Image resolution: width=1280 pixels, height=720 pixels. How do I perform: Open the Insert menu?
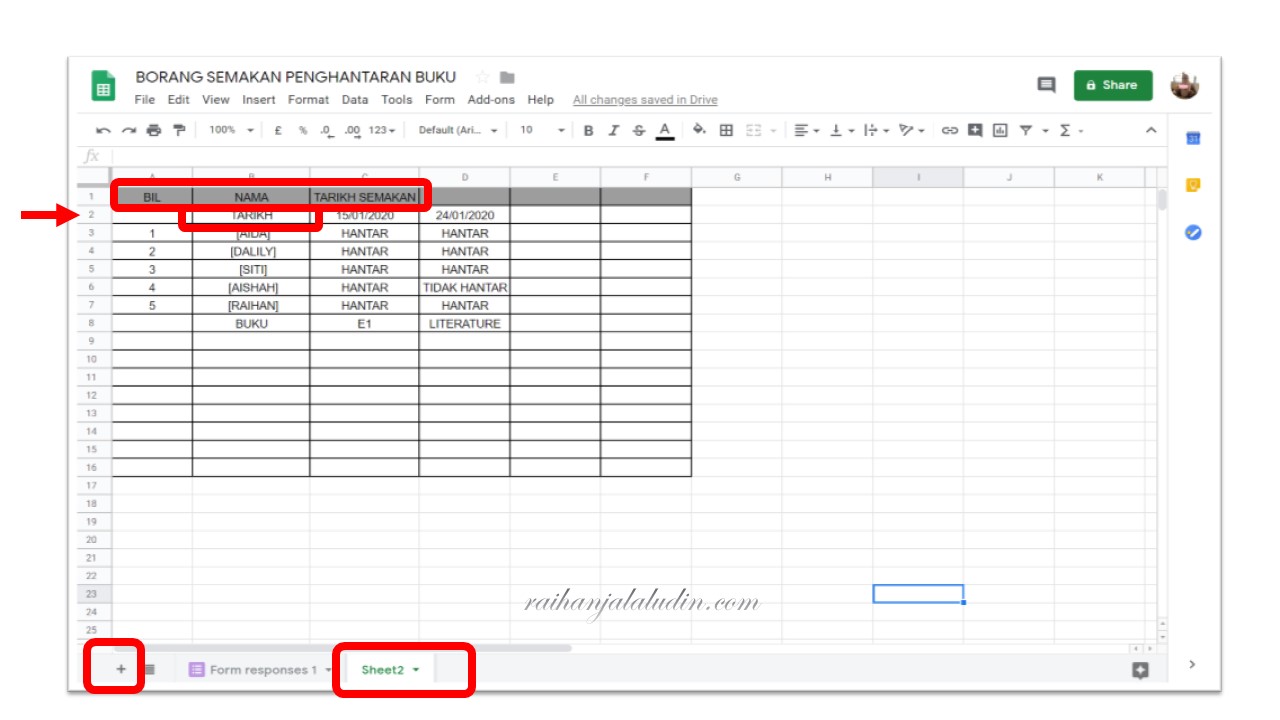[259, 100]
